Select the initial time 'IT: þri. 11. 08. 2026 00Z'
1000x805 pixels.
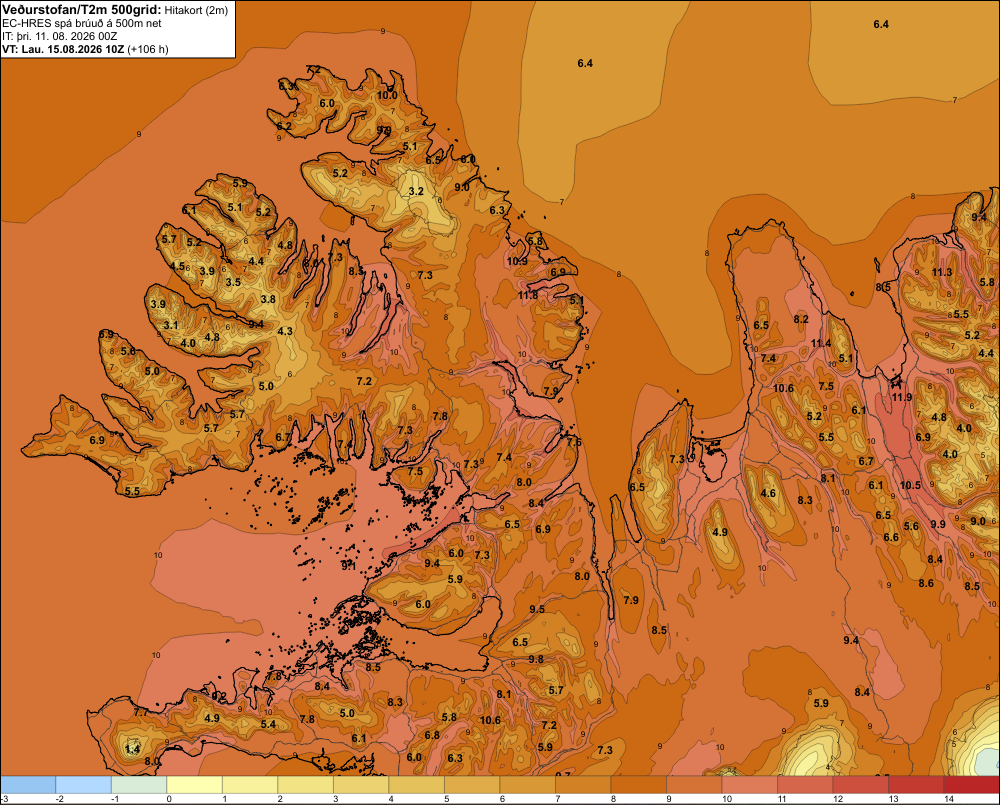click(x=59, y=36)
